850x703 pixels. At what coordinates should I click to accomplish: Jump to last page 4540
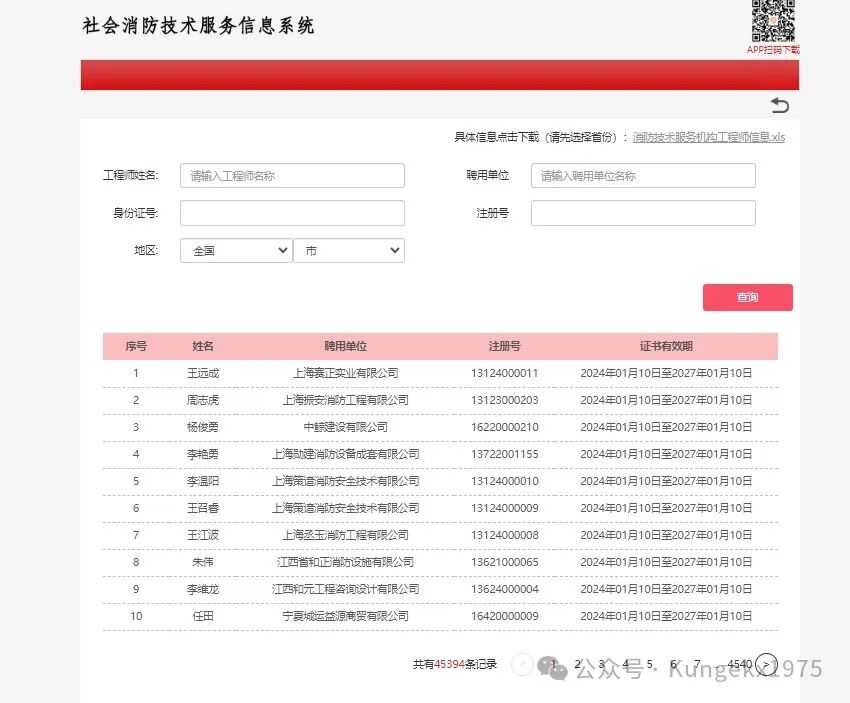(x=739, y=663)
